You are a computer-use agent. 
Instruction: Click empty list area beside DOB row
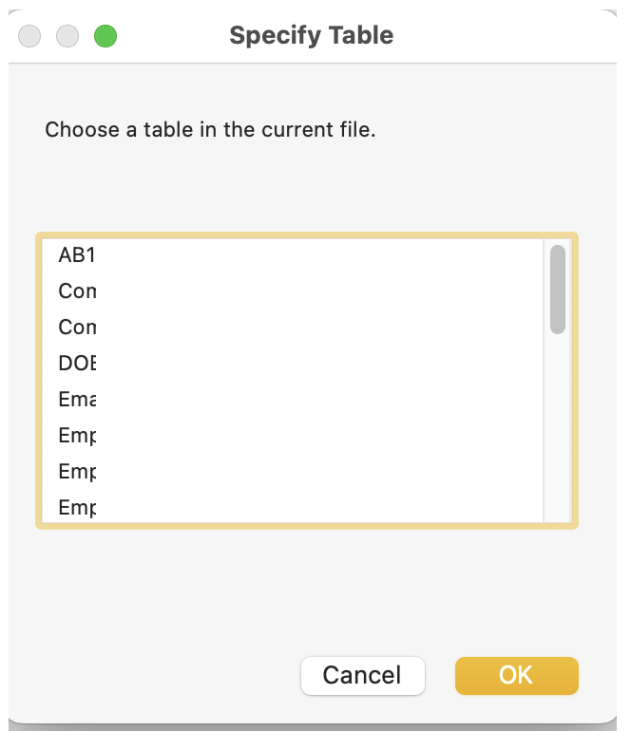tap(320, 363)
